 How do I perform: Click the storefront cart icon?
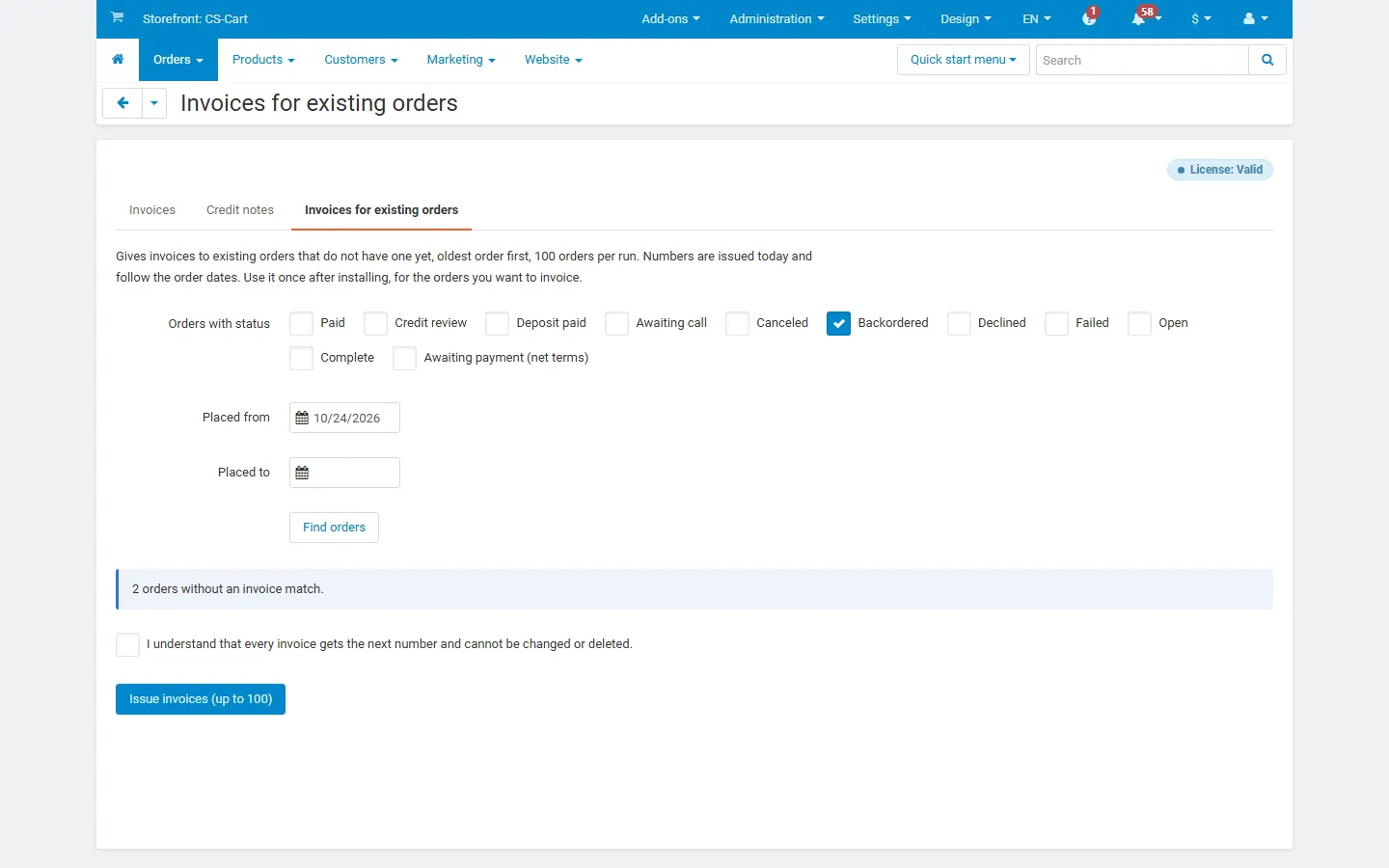[117, 17]
